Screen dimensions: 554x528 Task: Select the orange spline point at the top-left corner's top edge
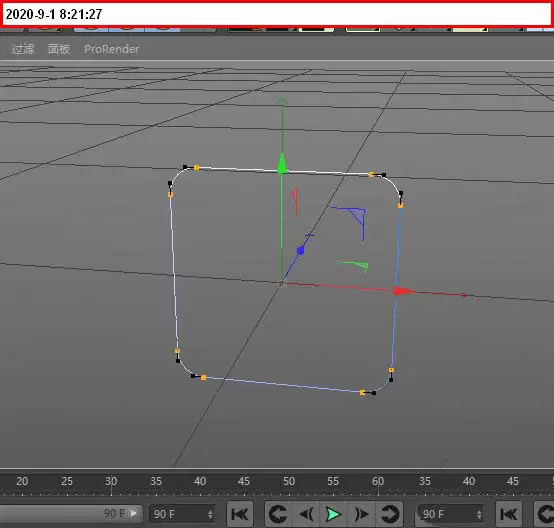click(x=197, y=168)
